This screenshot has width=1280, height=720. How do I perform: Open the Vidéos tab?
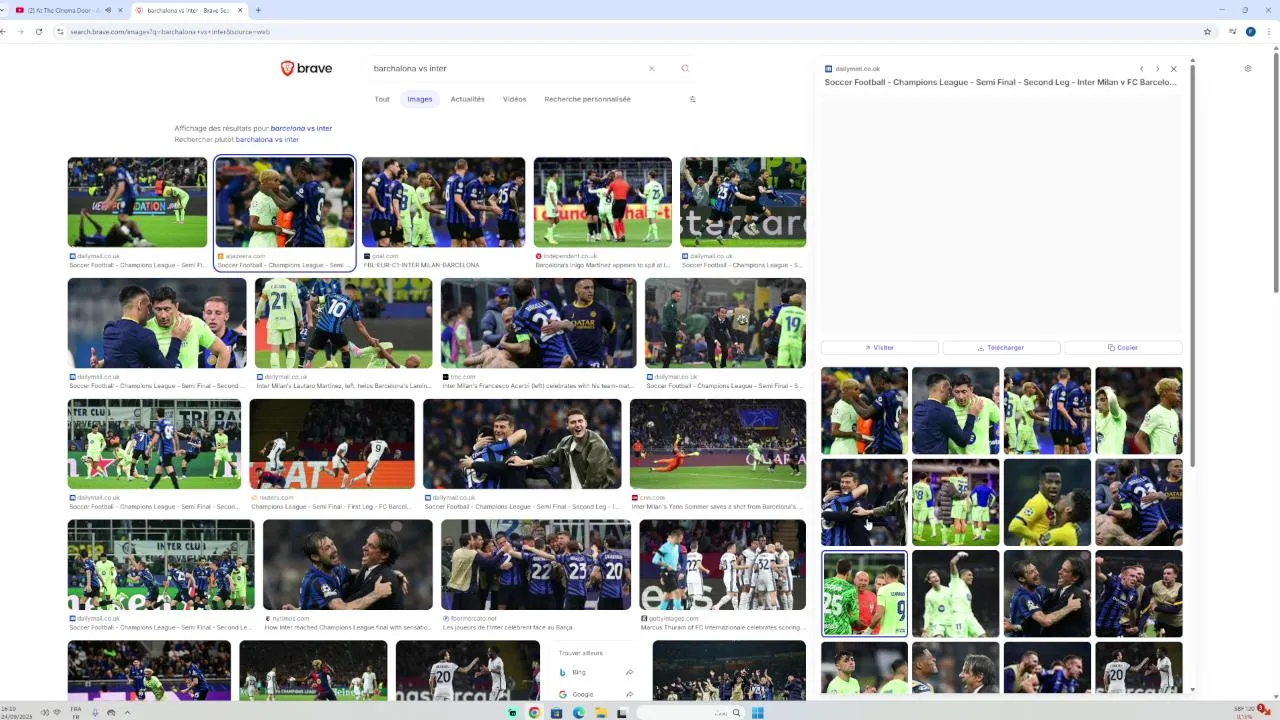(x=514, y=99)
